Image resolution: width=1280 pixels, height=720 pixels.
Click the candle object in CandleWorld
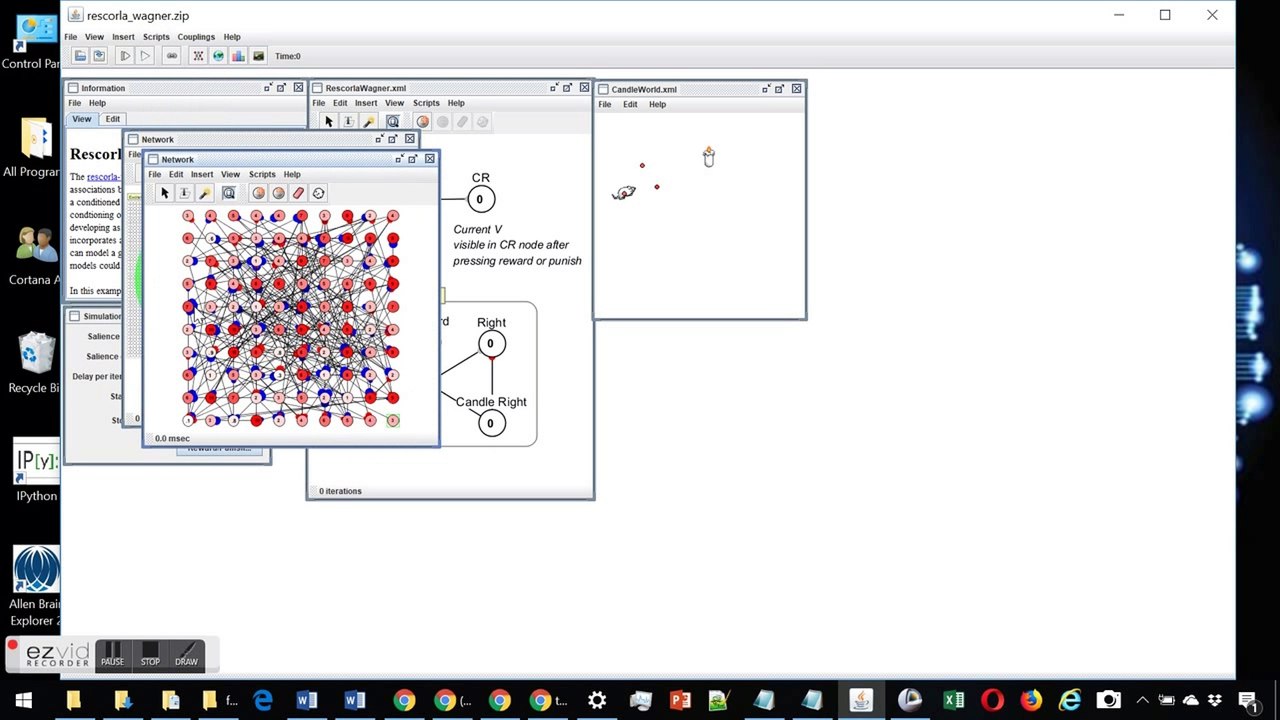tap(709, 156)
